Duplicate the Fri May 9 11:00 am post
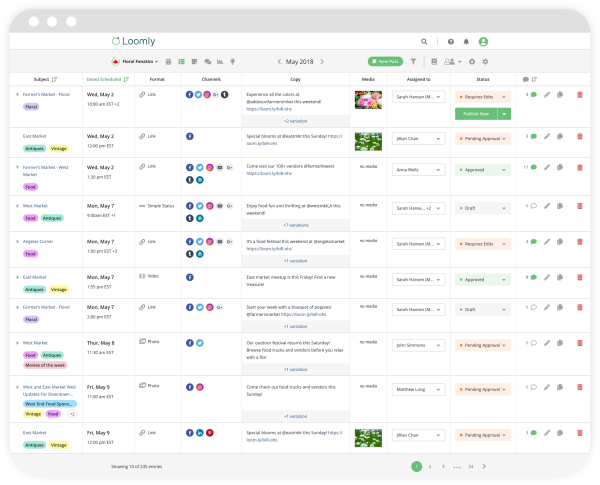This screenshot has width=600, height=485. click(560, 387)
